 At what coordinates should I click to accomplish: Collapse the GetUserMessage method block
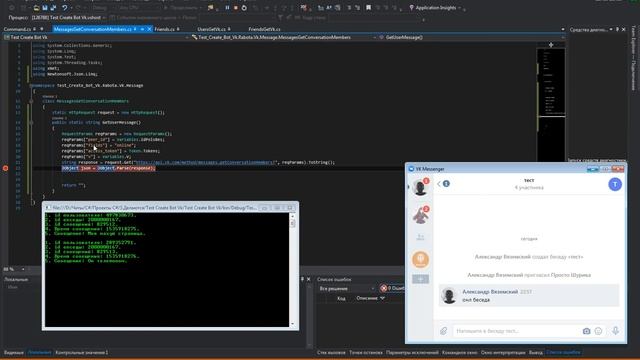point(31,122)
